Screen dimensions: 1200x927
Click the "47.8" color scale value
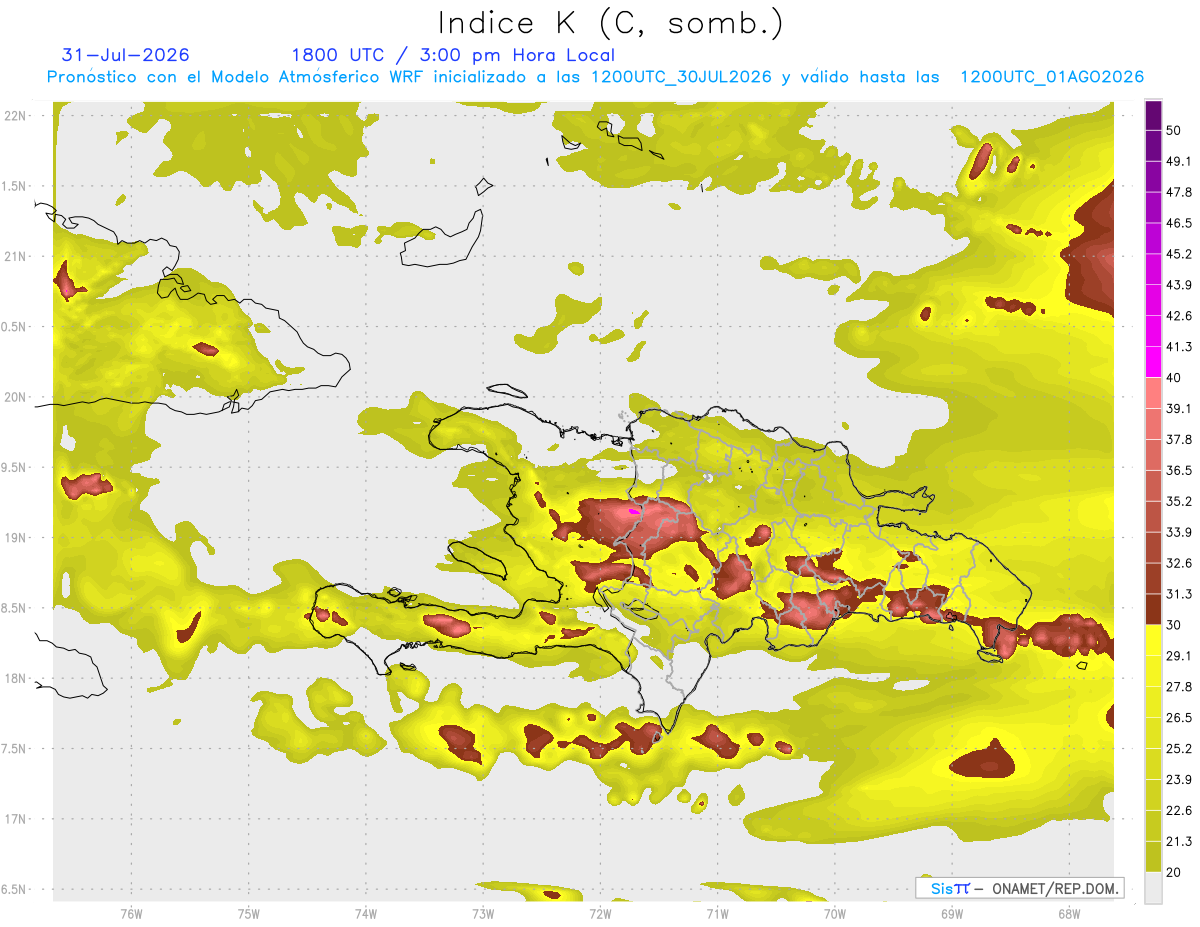pyautogui.click(x=1178, y=192)
